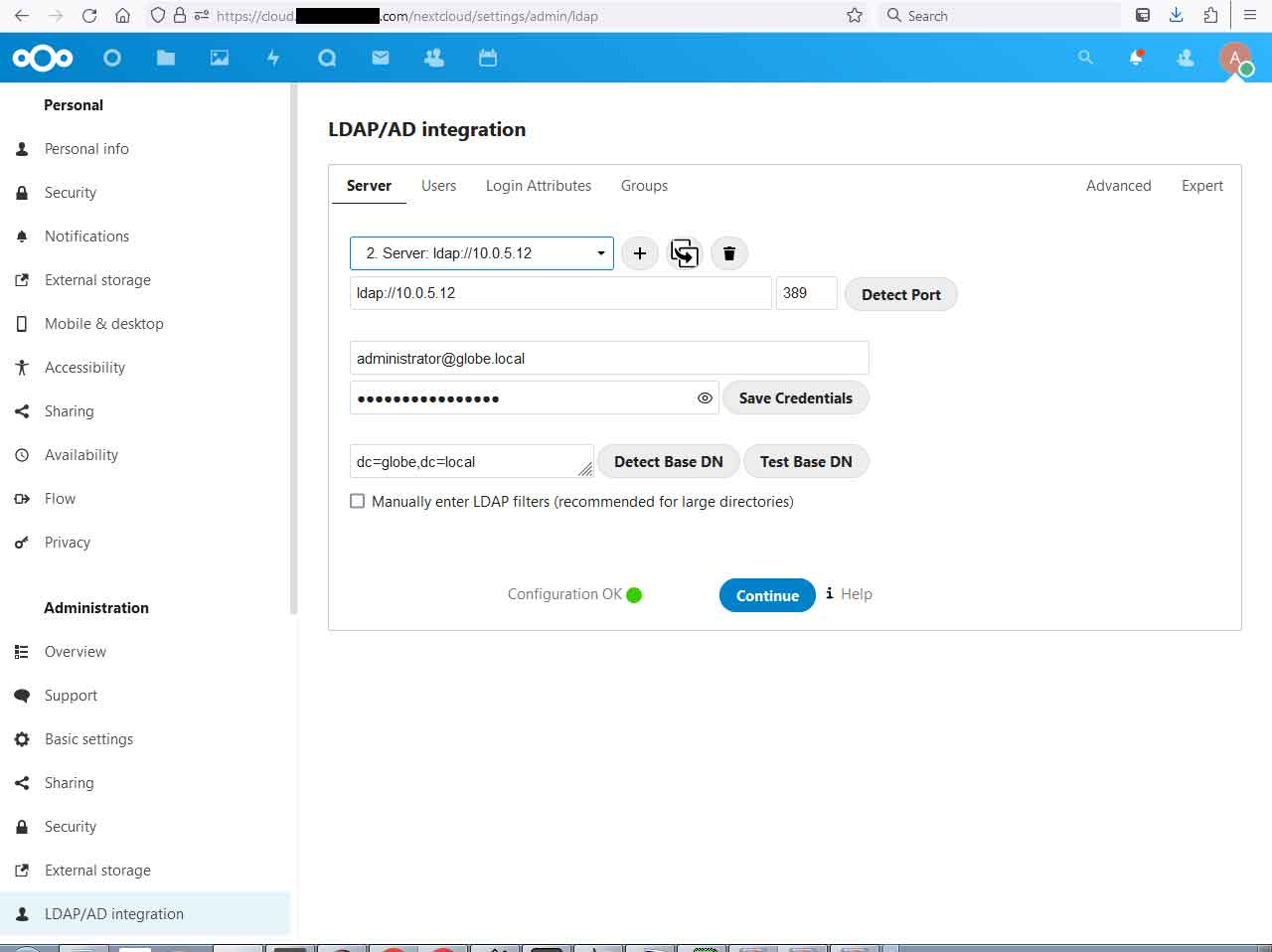Switch to the Advanced tab

click(x=1118, y=186)
